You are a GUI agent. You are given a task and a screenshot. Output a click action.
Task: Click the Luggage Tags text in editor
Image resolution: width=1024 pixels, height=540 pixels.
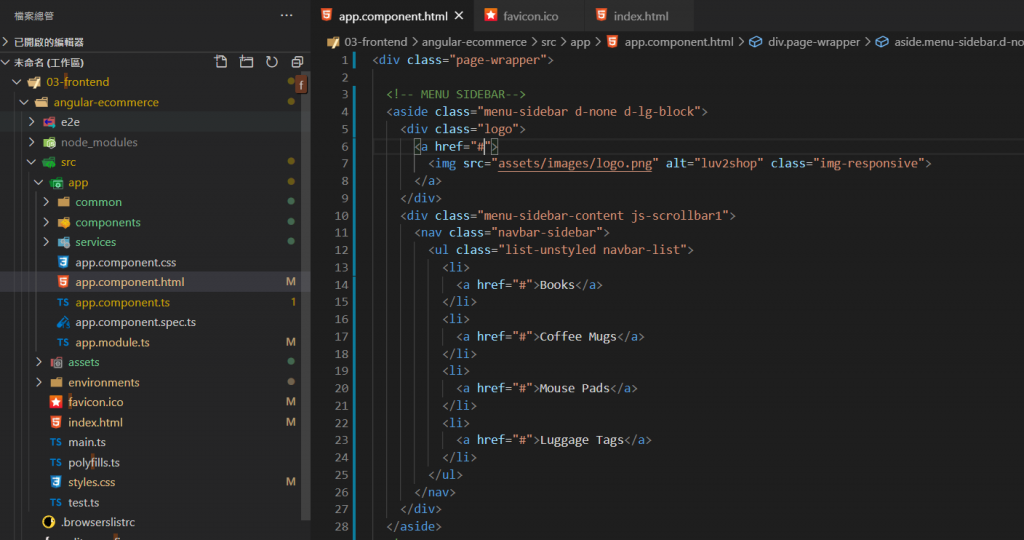(582, 440)
